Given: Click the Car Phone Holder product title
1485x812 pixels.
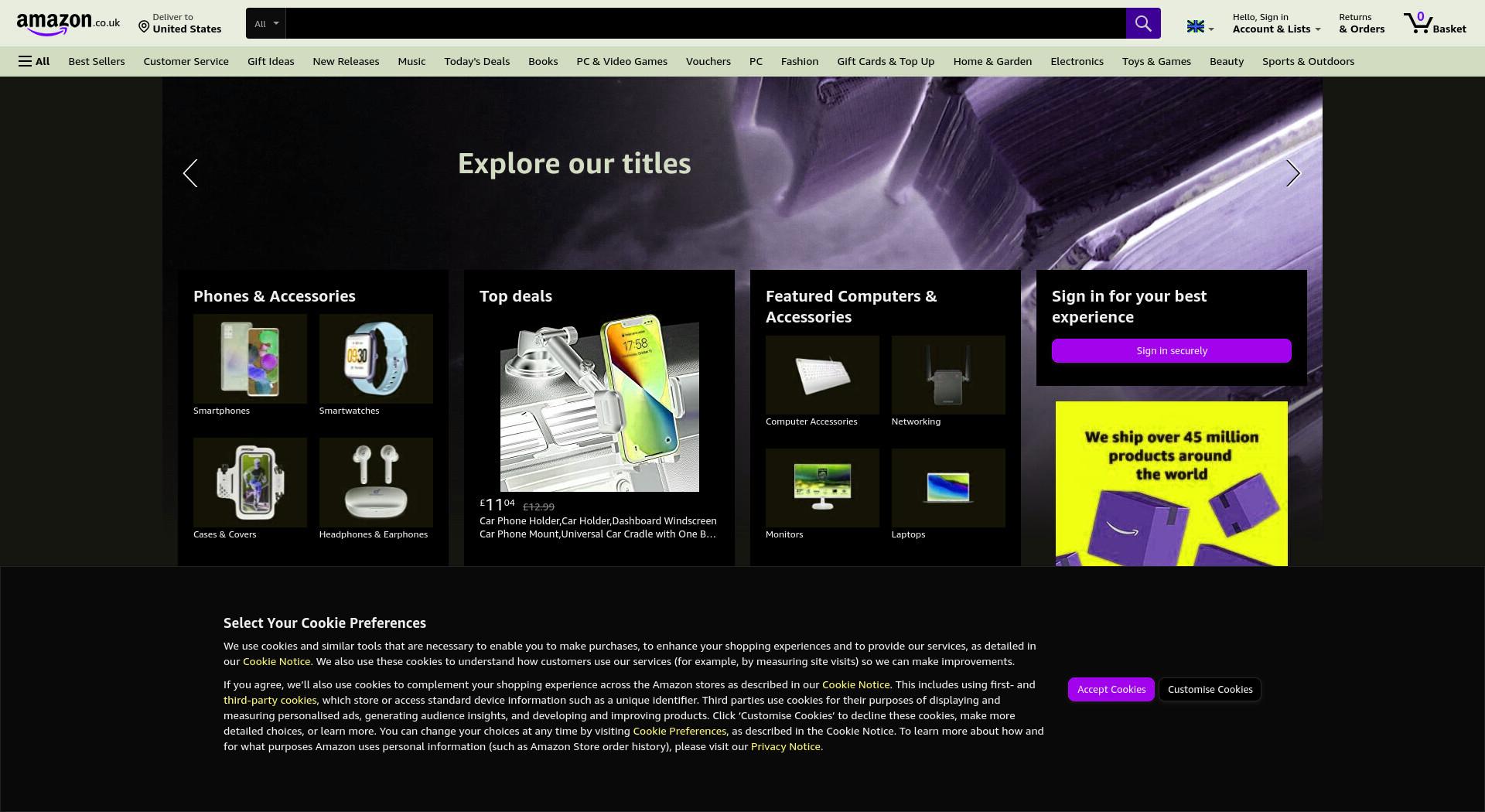Looking at the screenshot, I should tap(598, 527).
